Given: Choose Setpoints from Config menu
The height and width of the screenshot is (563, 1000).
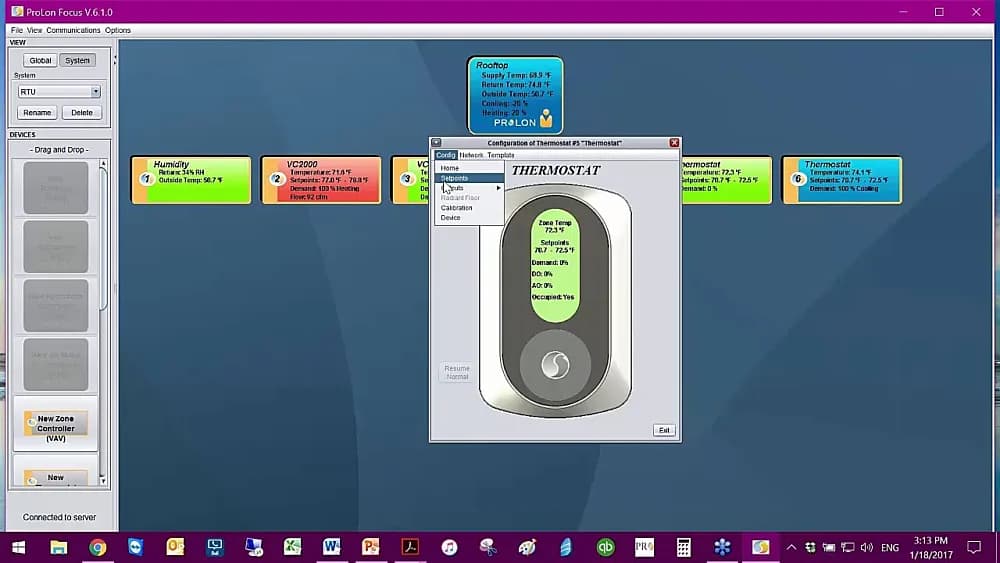Looking at the screenshot, I should [x=469, y=178].
